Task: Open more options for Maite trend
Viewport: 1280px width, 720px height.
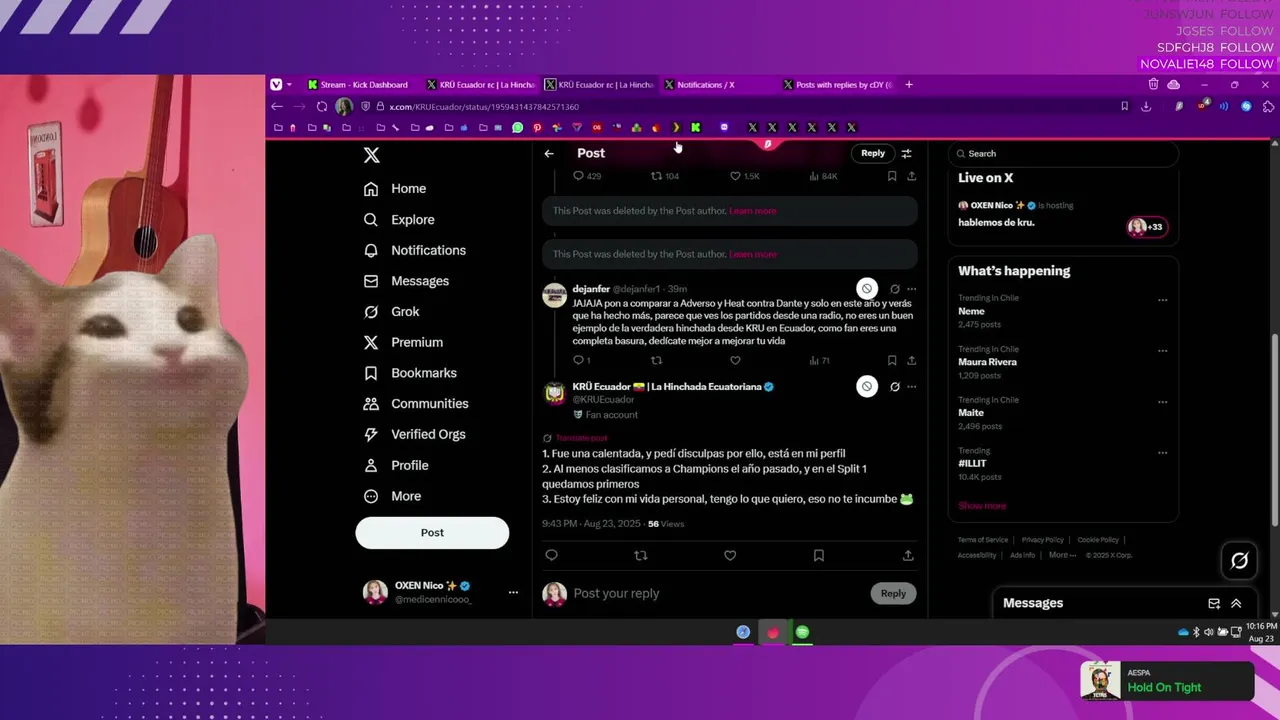Action: coord(1162,402)
